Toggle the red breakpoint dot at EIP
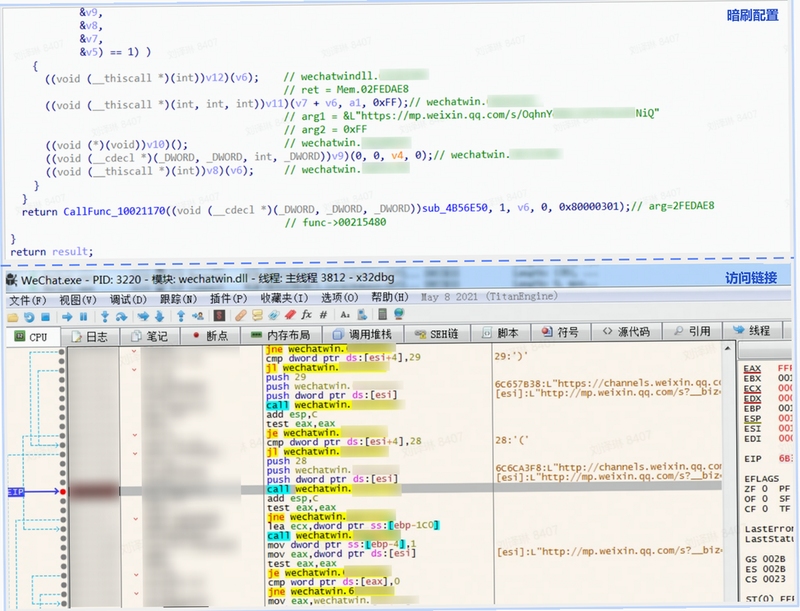The width and height of the screenshot is (800, 611). click(63, 492)
